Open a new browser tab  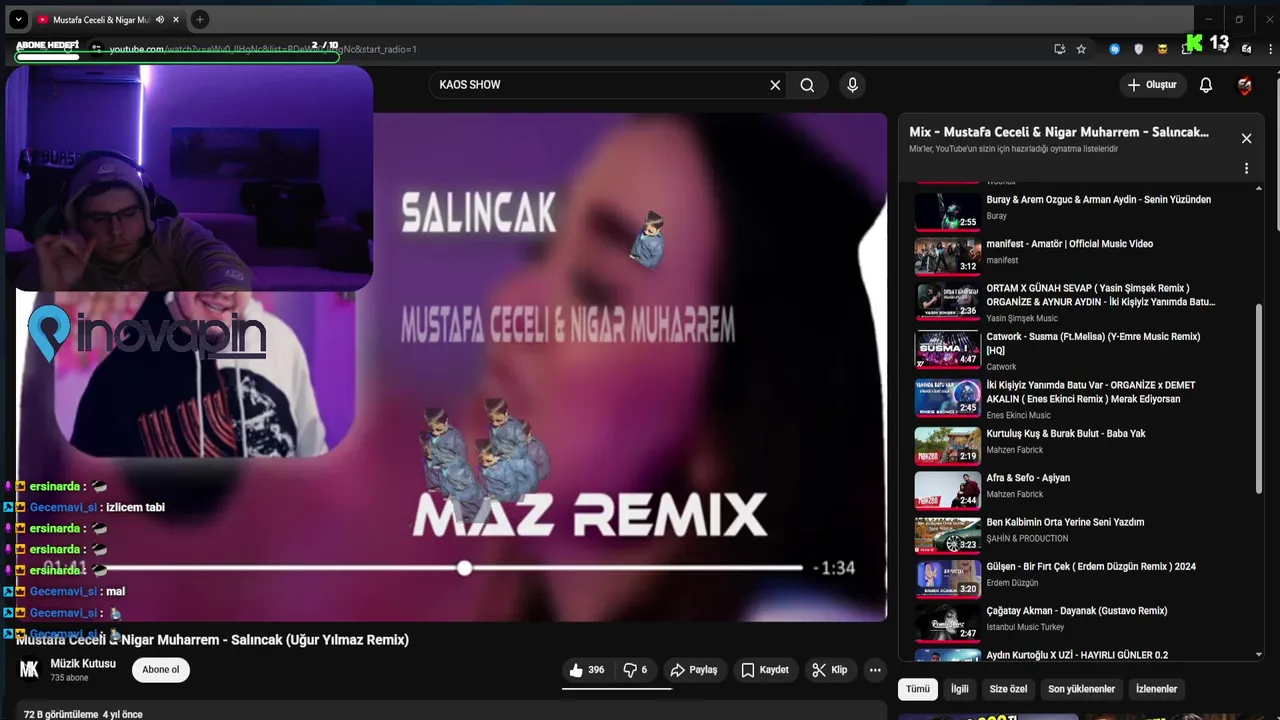200,19
